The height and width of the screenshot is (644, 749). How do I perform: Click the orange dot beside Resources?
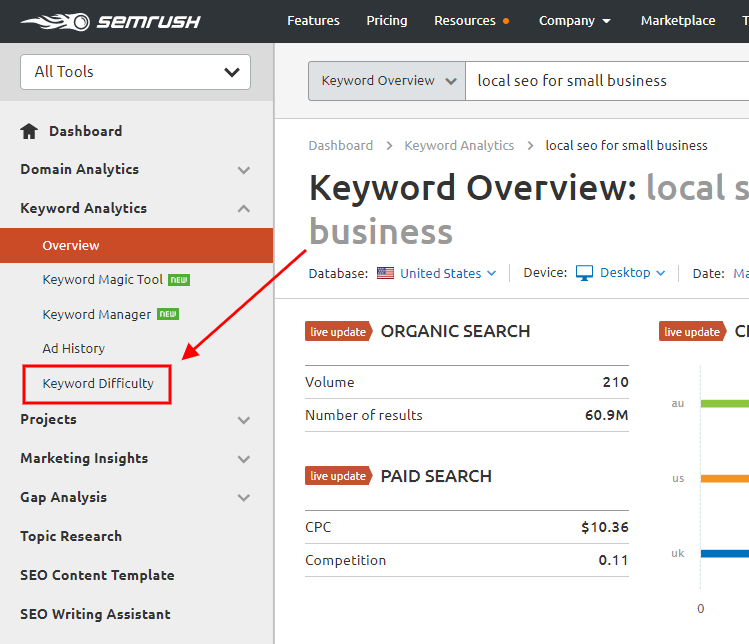(506, 21)
